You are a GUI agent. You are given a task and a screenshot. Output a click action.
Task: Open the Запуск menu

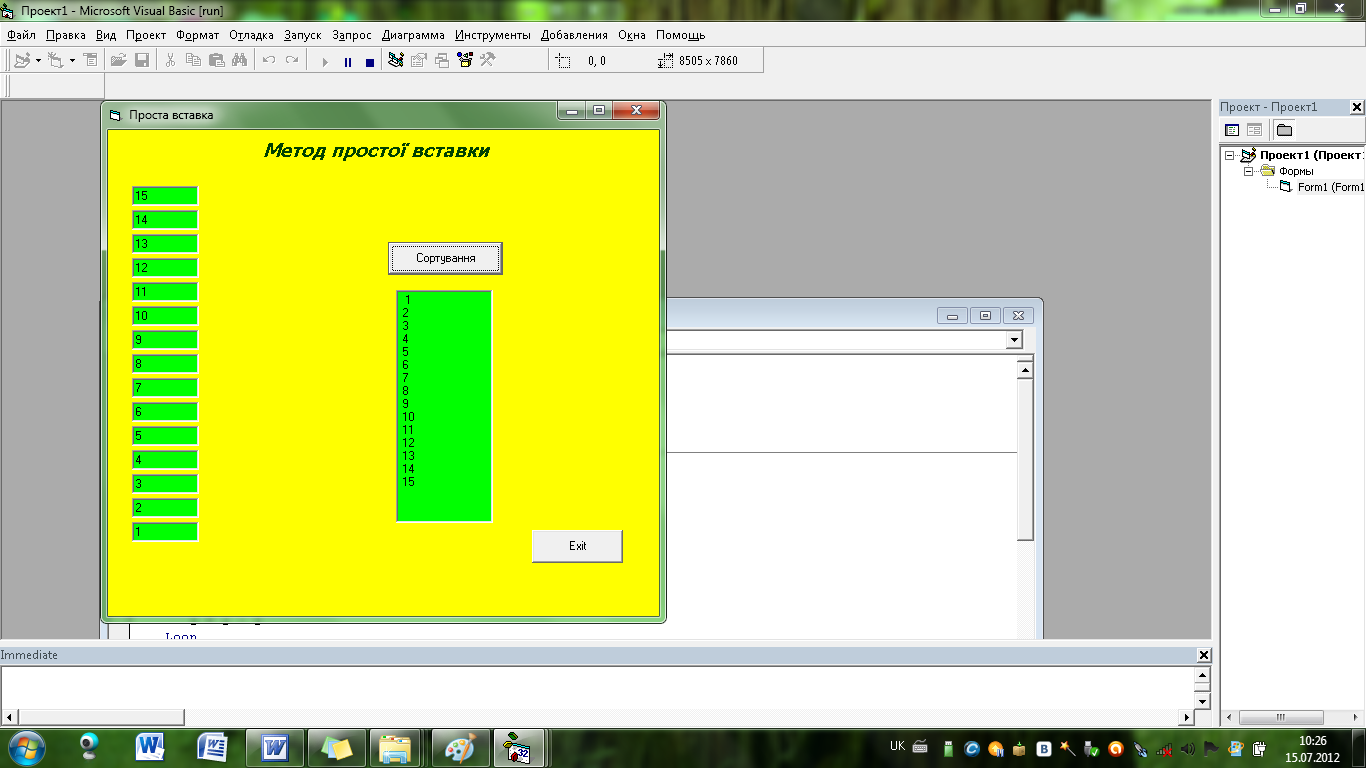pos(303,35)
